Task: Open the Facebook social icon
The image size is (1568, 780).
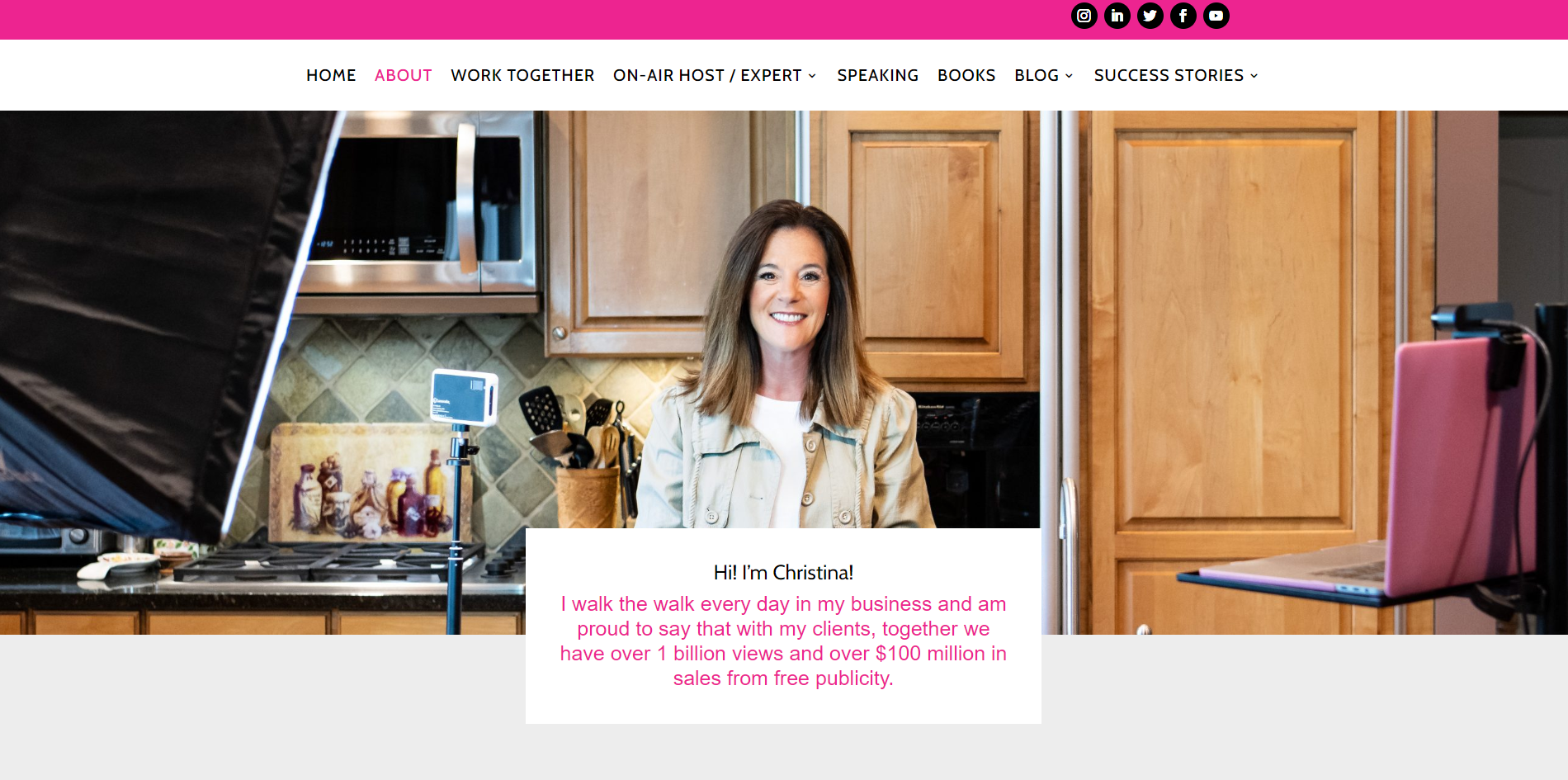Action: coord(1183,16)
